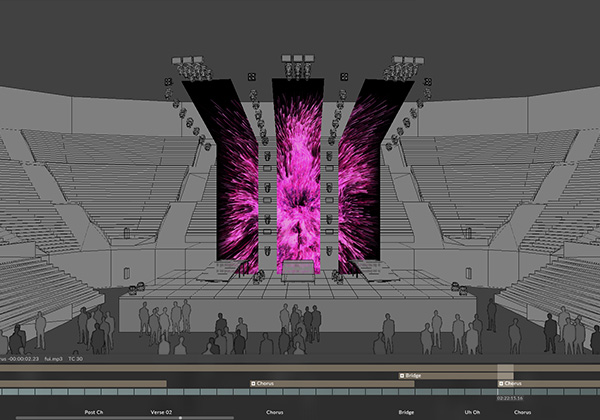
Task: Select the four-cell blinder left of center screen
Action: click(251, 77)
